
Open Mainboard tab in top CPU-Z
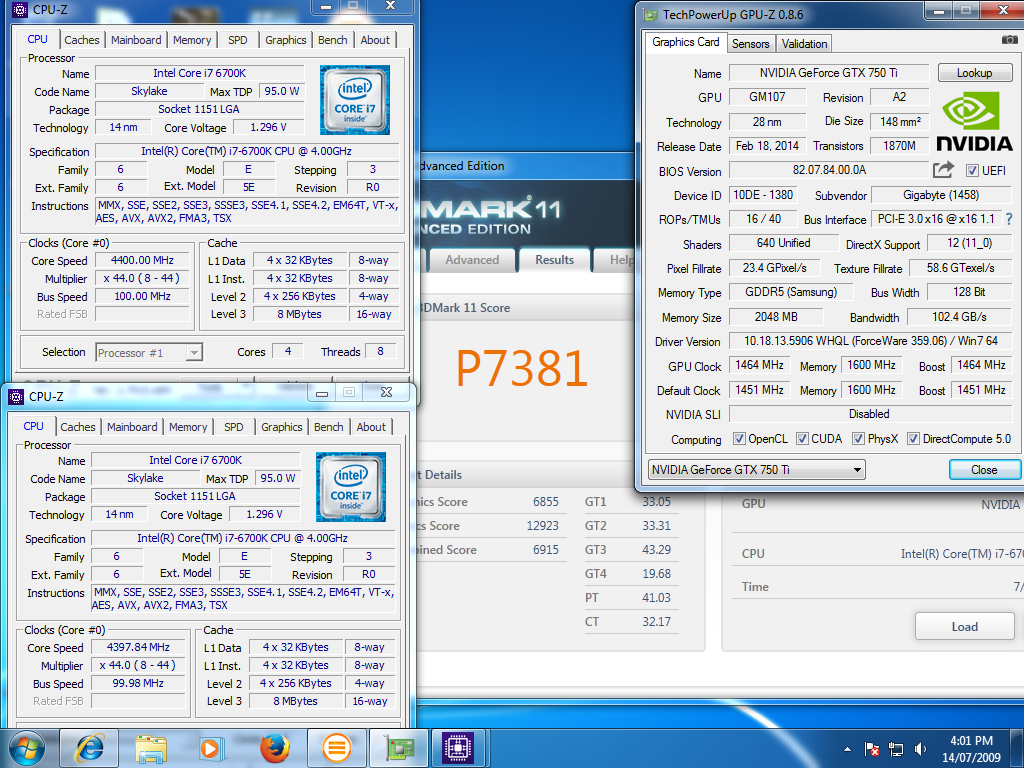pyautogui.click(x=136, y=40)
